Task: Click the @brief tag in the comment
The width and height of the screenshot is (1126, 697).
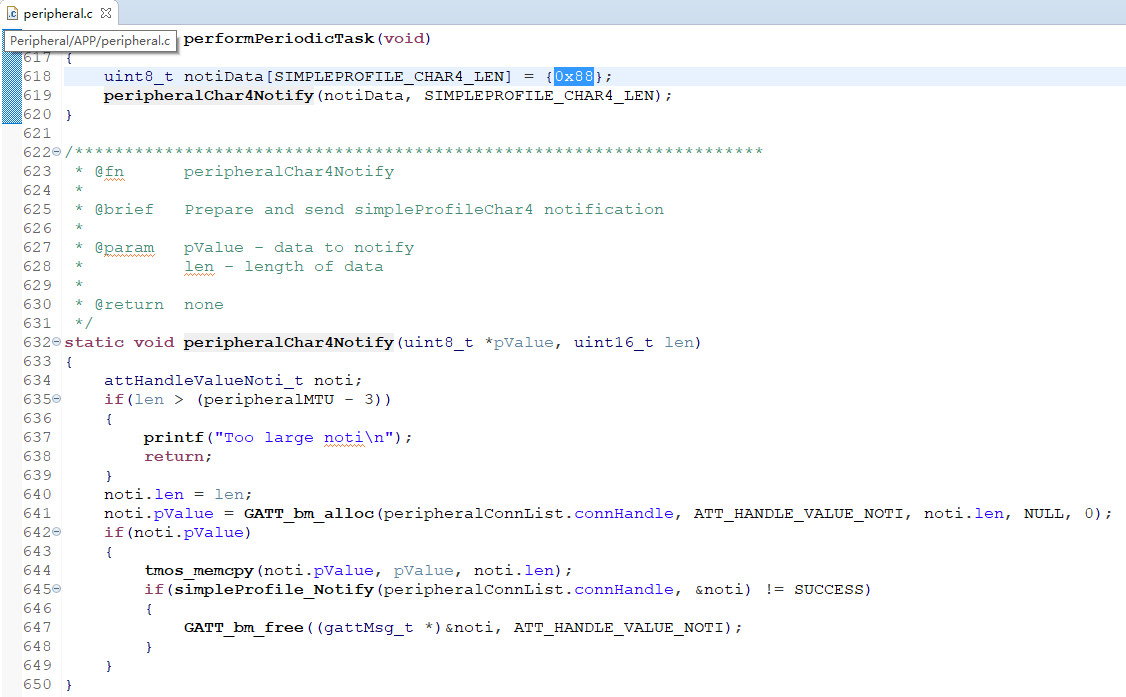Action: coord(124,209)
